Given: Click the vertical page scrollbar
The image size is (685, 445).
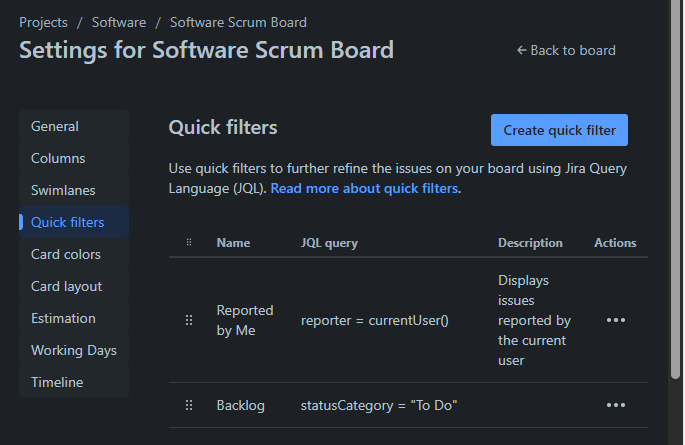Looking at the screenshot, I should point(676,190).
